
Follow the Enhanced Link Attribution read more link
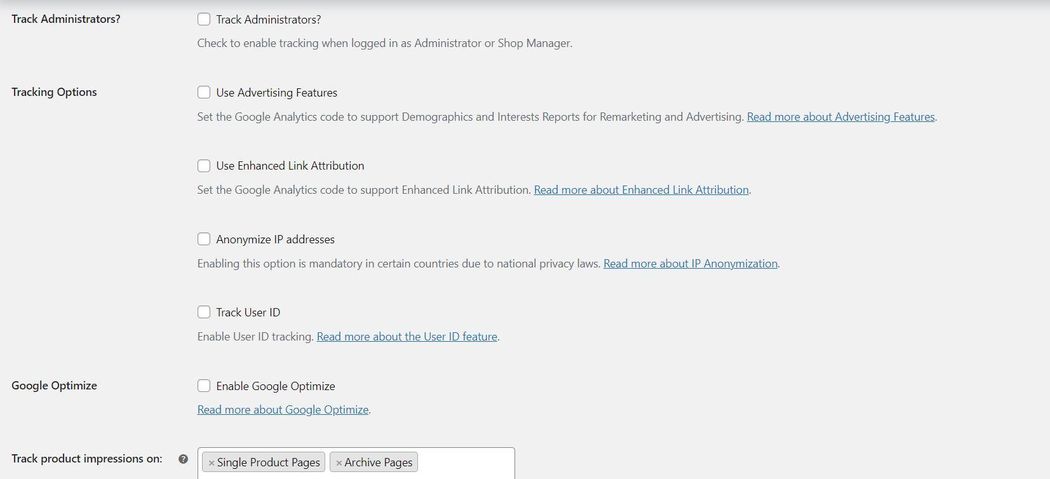coord(641,190)
